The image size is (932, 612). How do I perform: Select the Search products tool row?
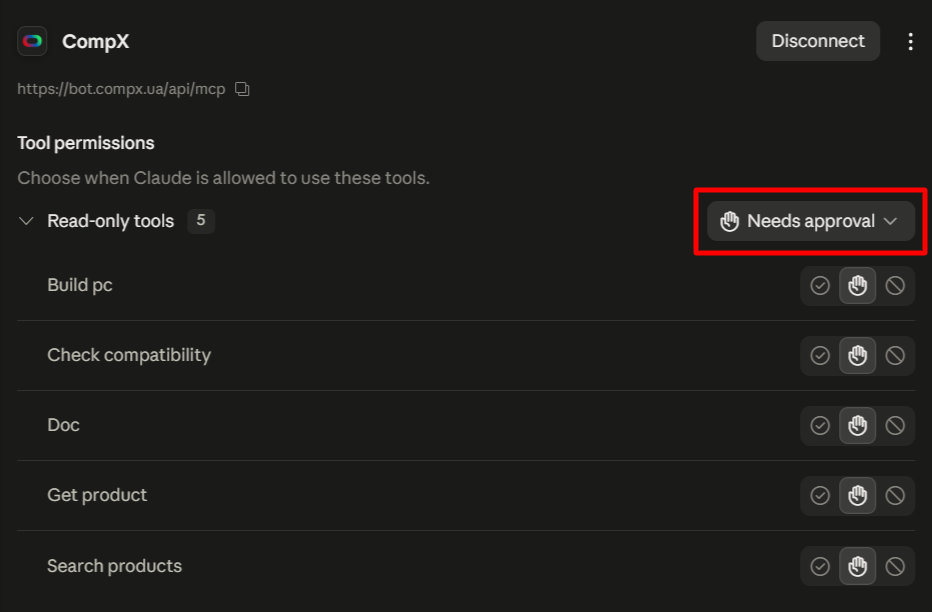[x=466, y=566]
